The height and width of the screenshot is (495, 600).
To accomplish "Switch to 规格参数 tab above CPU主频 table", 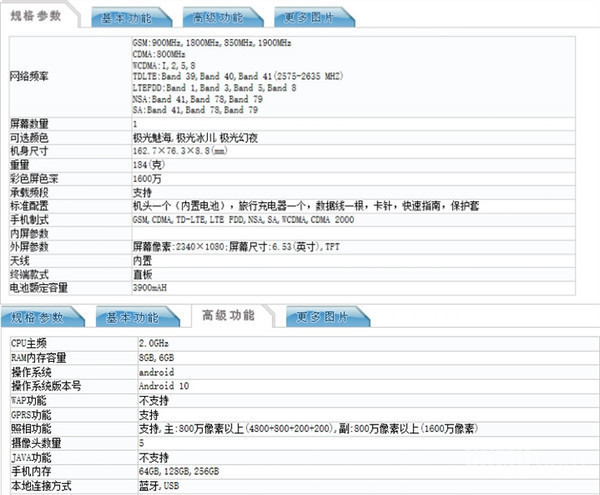I will [x=41, y=317].
